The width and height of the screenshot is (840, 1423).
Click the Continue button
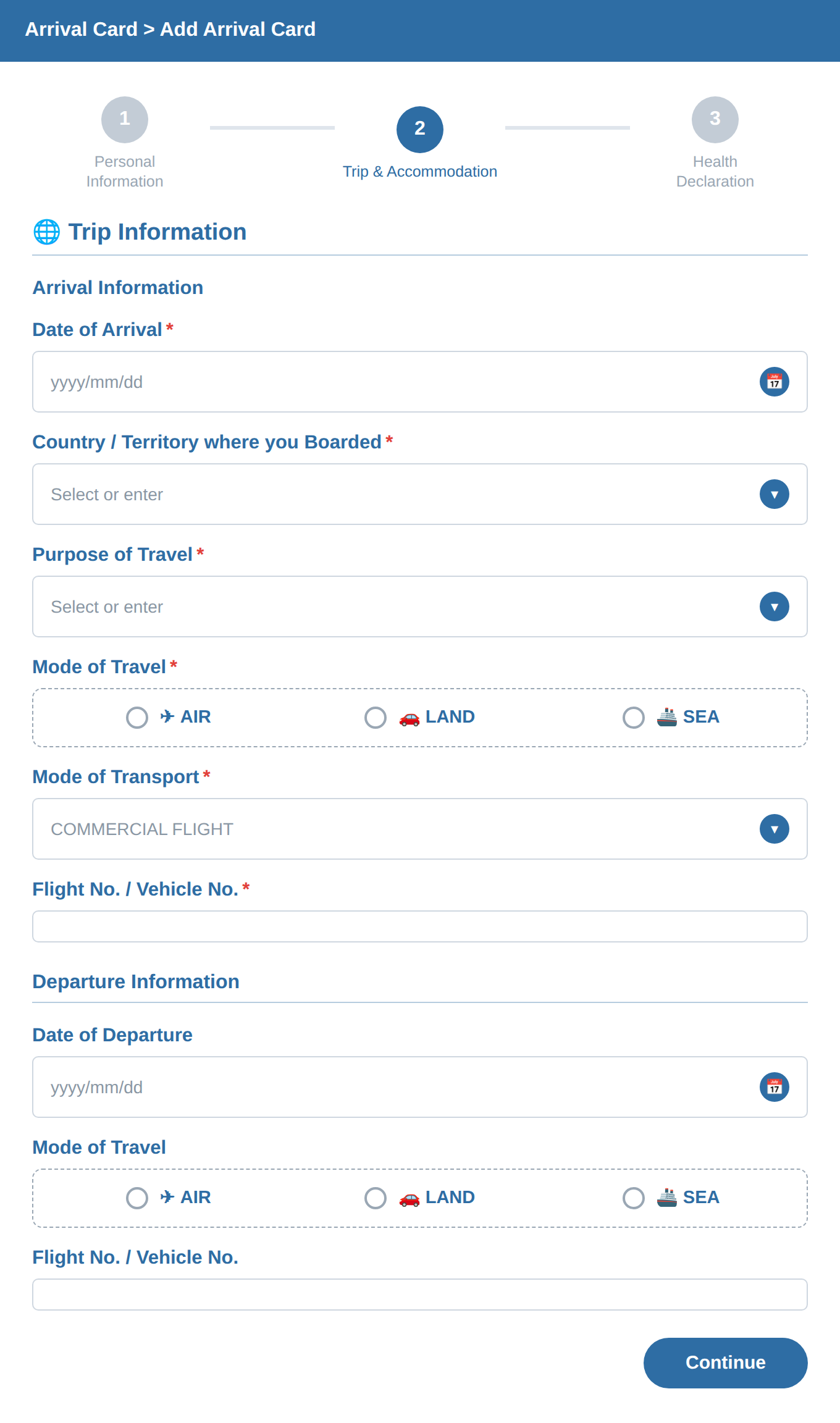click(725, 1362)
